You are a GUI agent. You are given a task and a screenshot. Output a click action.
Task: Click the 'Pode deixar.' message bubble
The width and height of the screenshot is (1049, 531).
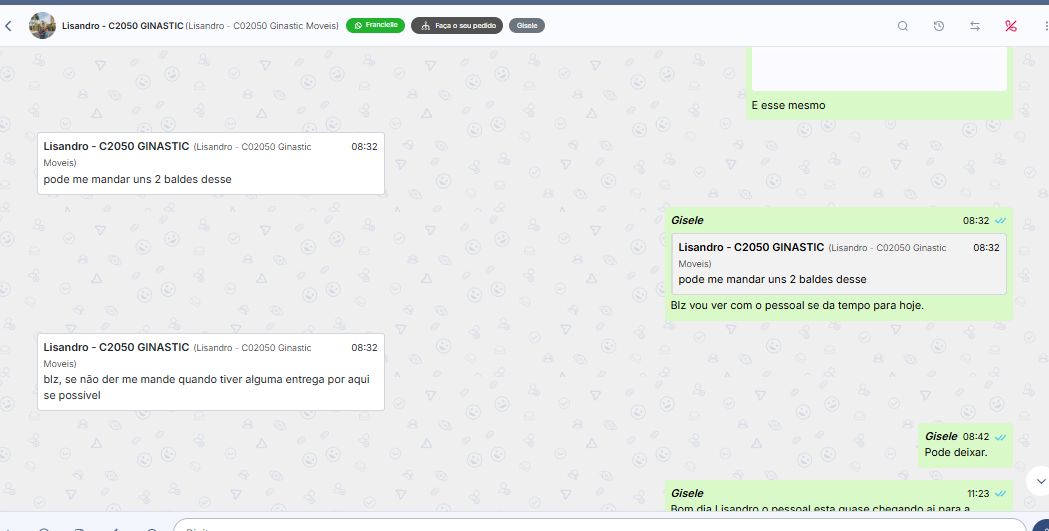click(965, 445)
